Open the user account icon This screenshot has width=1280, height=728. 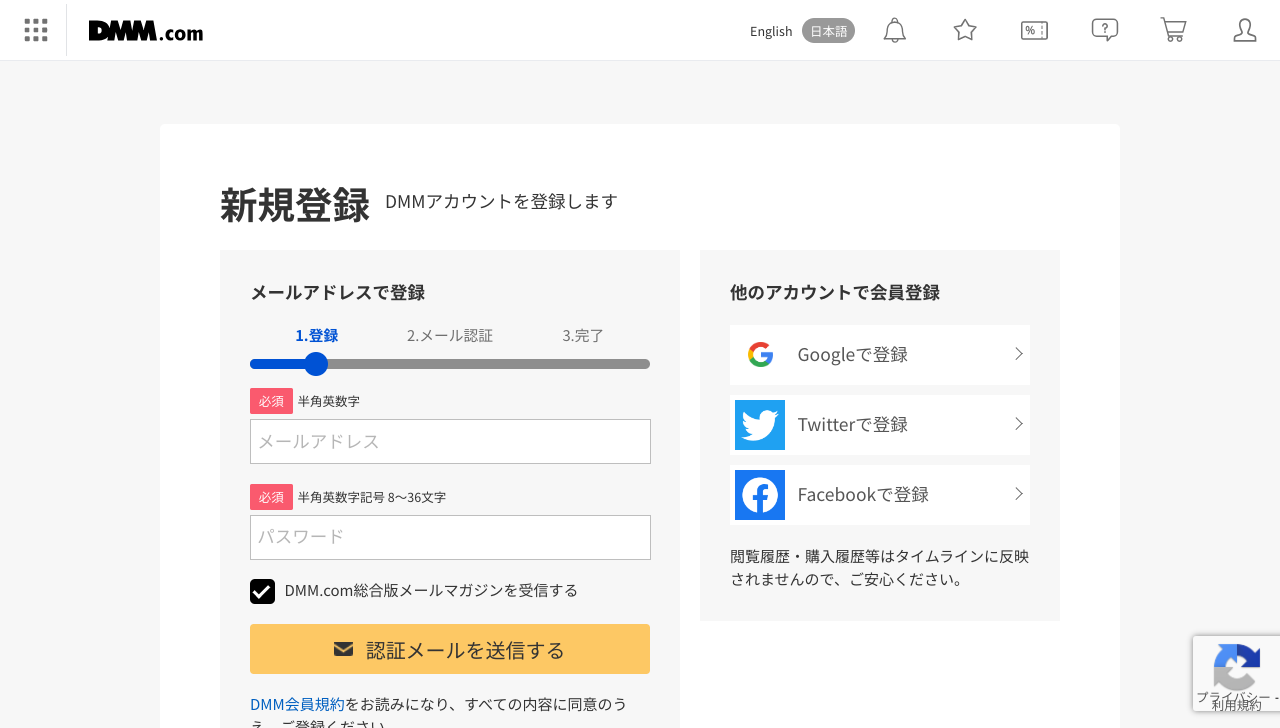tap(1245, 30)
